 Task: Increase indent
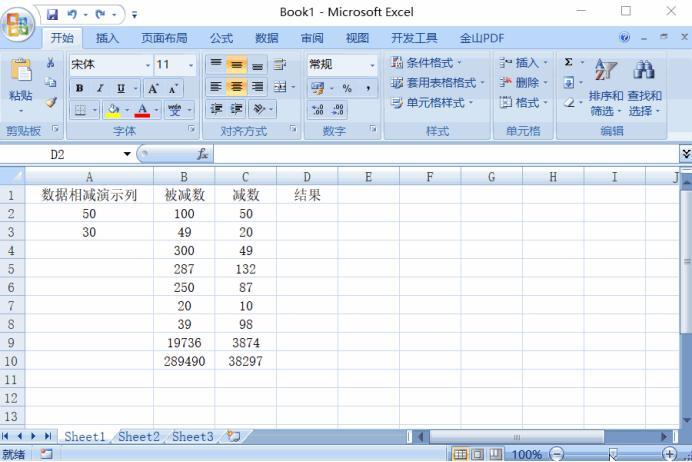pyautogui.click(x=237, y=109)
